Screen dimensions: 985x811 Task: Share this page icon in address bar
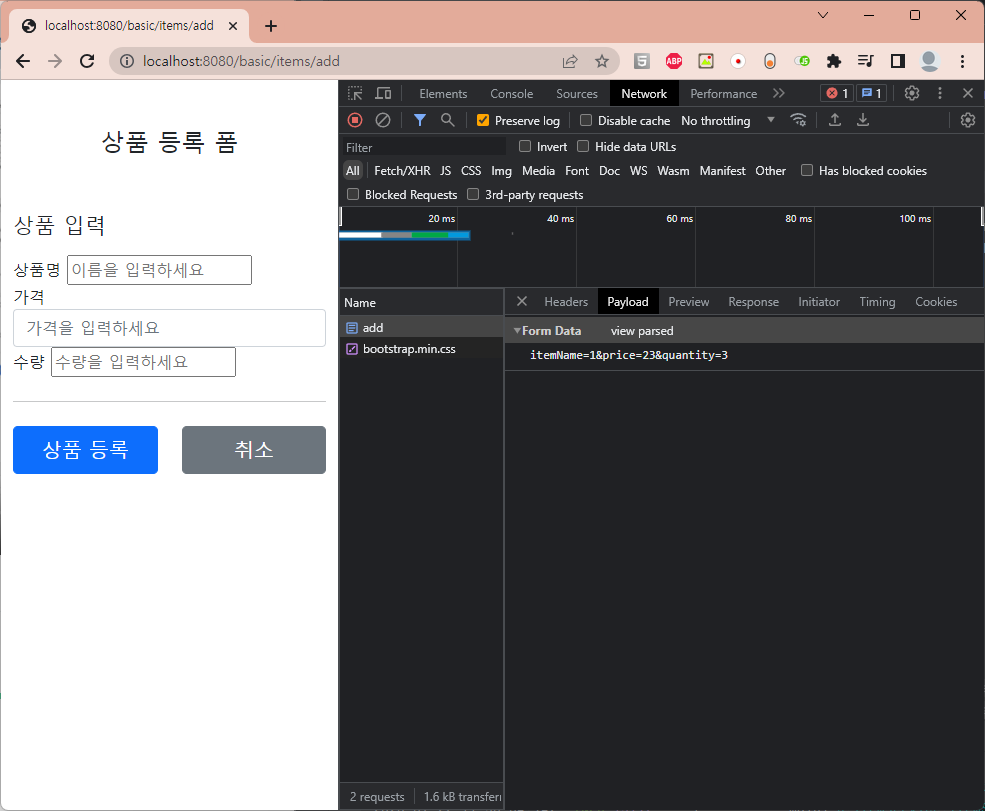570,61
